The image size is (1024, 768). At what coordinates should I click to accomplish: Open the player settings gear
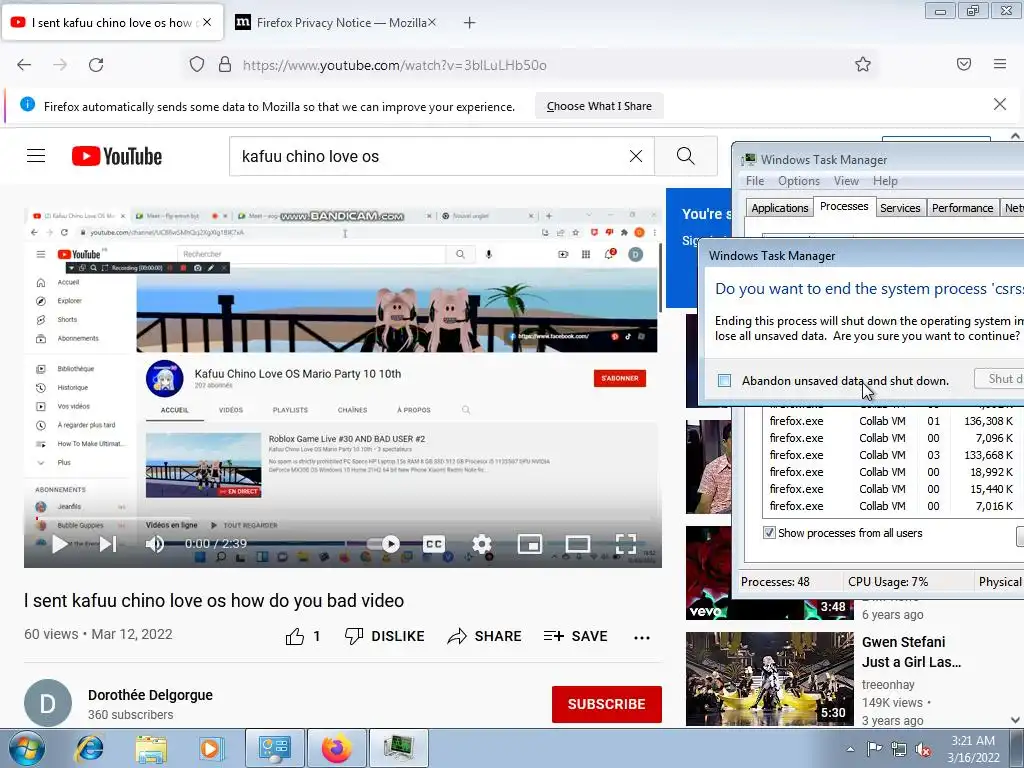[482, 543]
